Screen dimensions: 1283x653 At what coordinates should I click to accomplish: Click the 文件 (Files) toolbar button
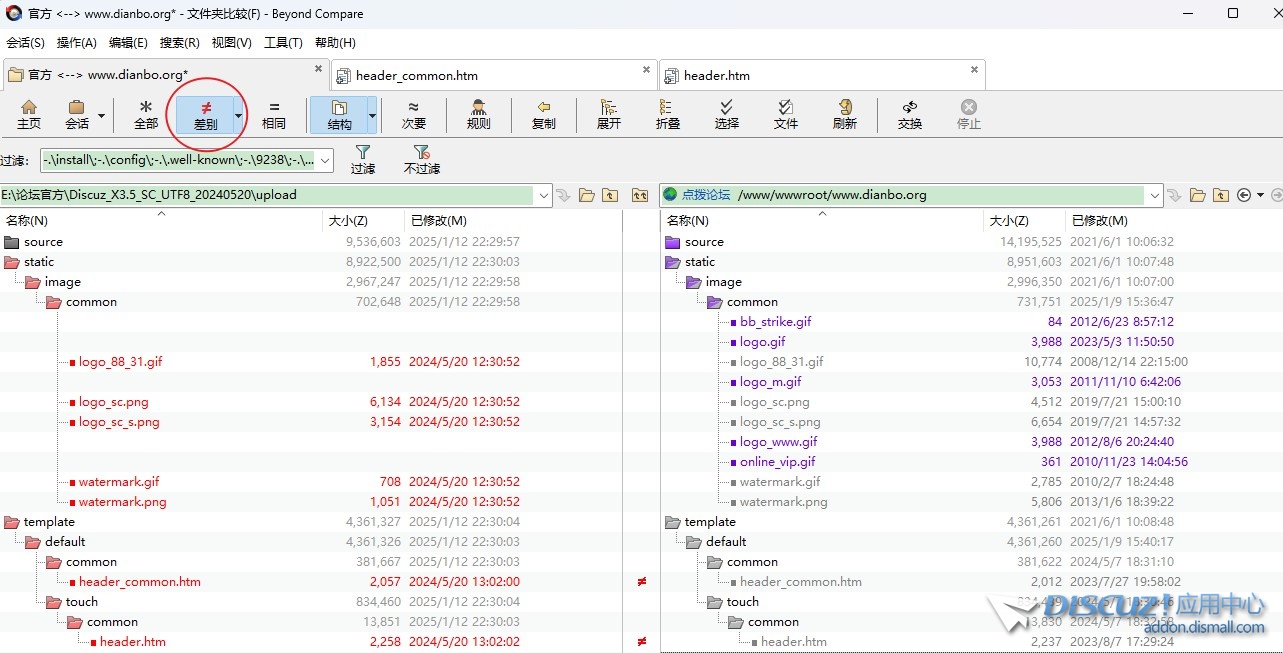[786, 114]
